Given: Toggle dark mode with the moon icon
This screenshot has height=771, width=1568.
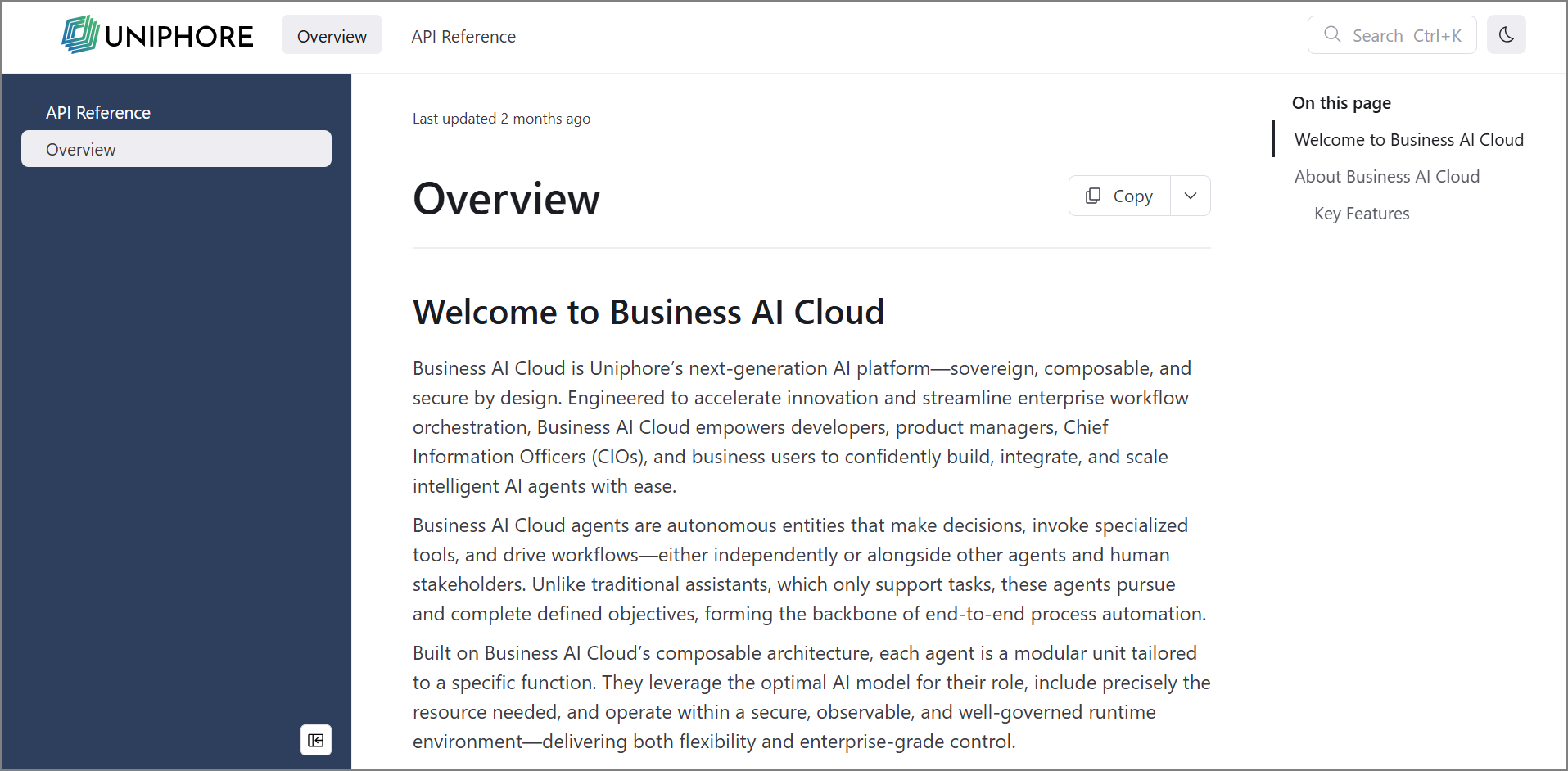Looking at the screenshot, I should point(1506,35).
